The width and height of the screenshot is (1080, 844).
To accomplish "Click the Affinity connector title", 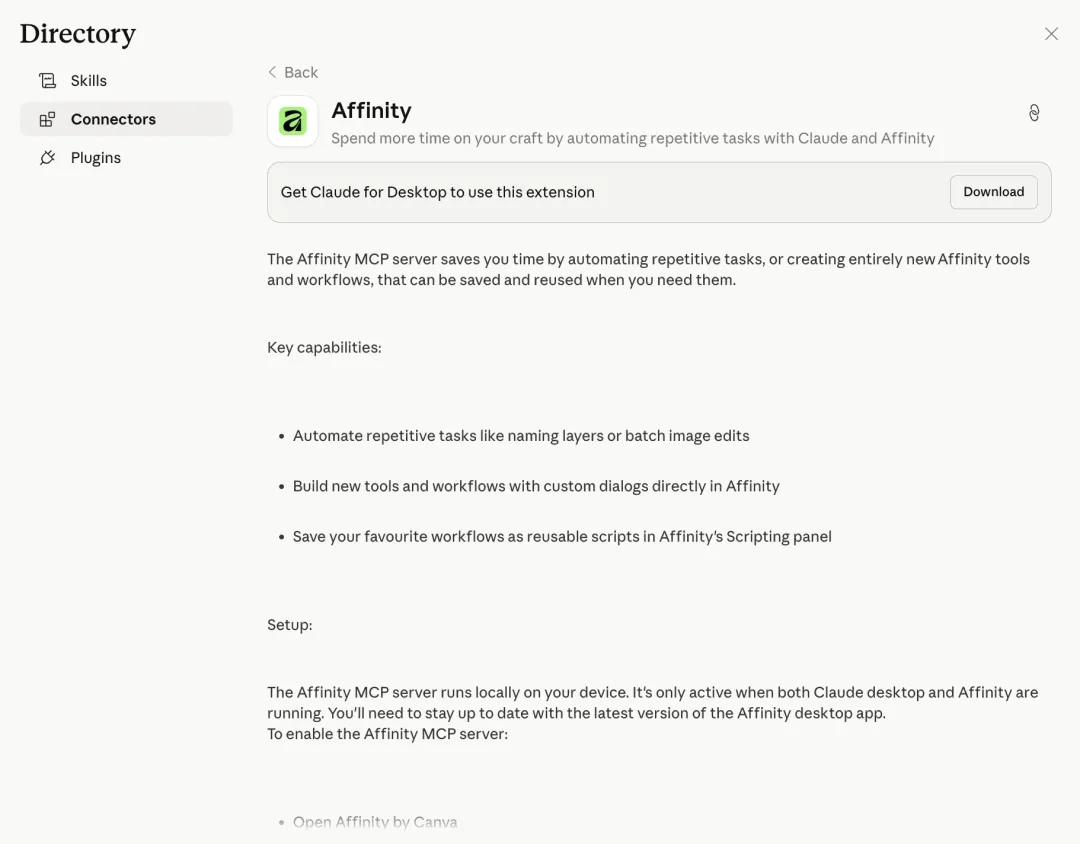I will [371, 110].
